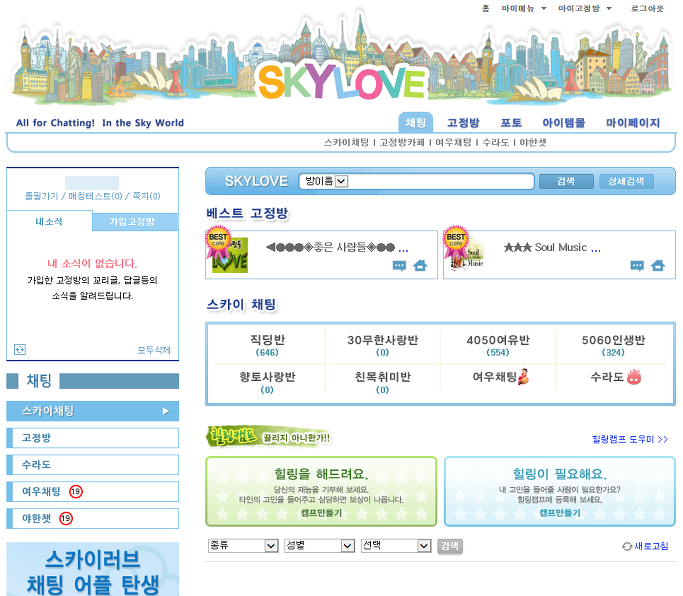Viewport: 683px width, 596px height.
Task: Open the Soul Music room title
Action: click(x=552, y=247)
